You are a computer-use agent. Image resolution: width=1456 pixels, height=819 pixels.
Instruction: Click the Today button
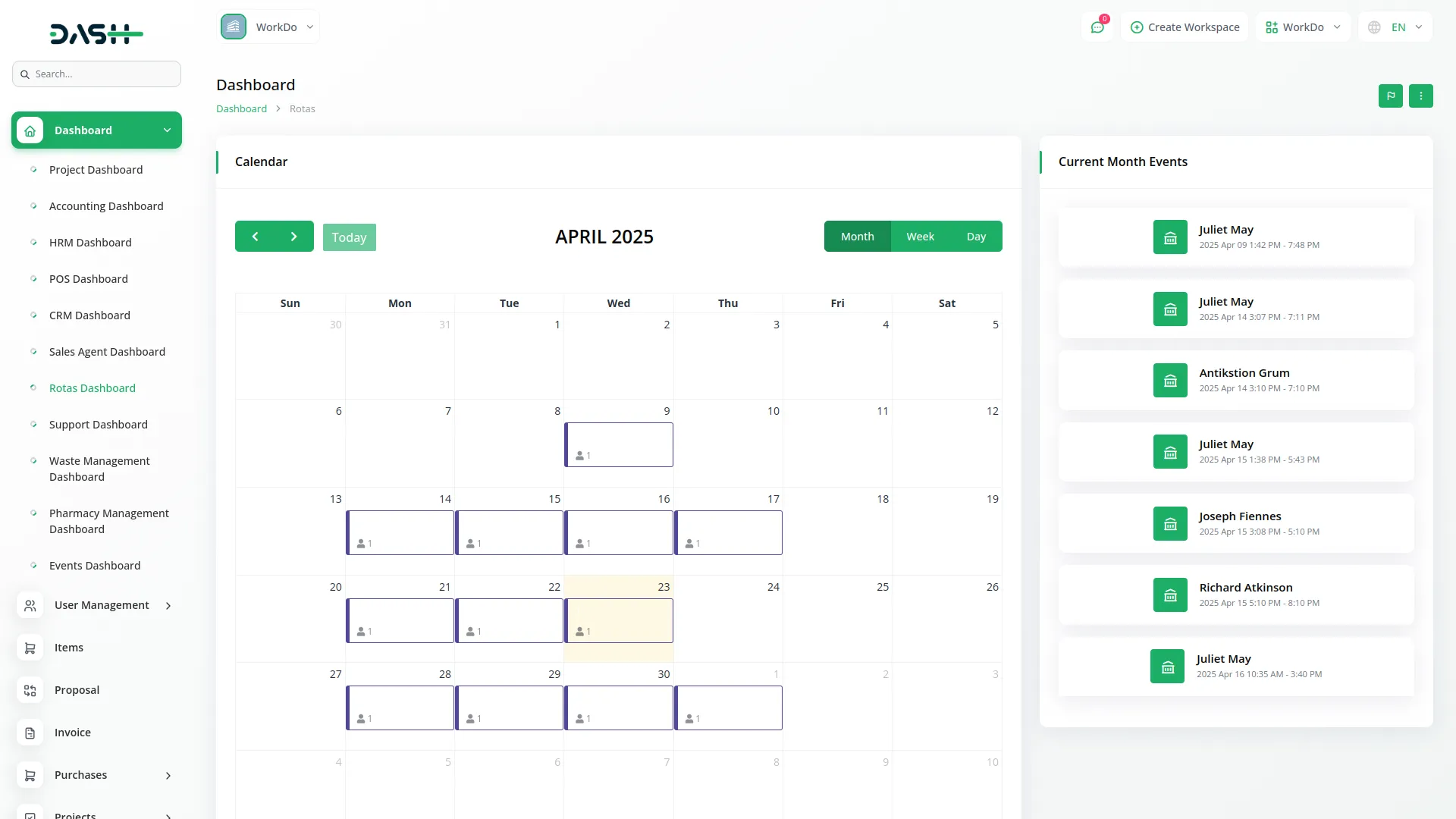pos(349,237)
